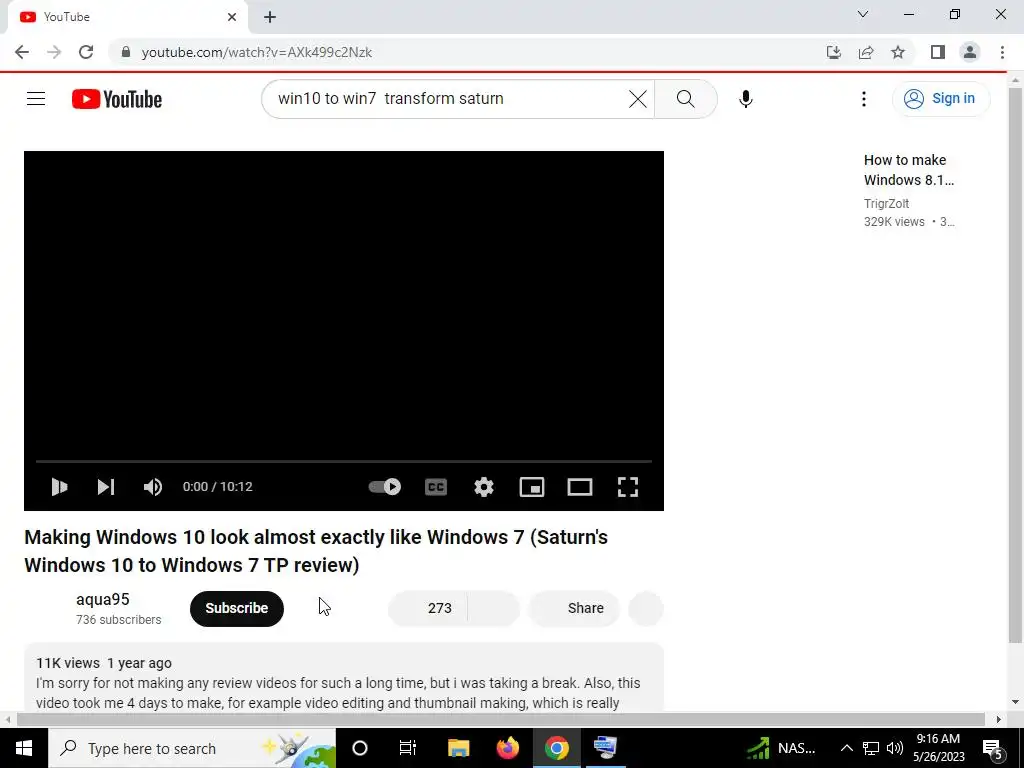Select the address bar URL

coord(257,52)
